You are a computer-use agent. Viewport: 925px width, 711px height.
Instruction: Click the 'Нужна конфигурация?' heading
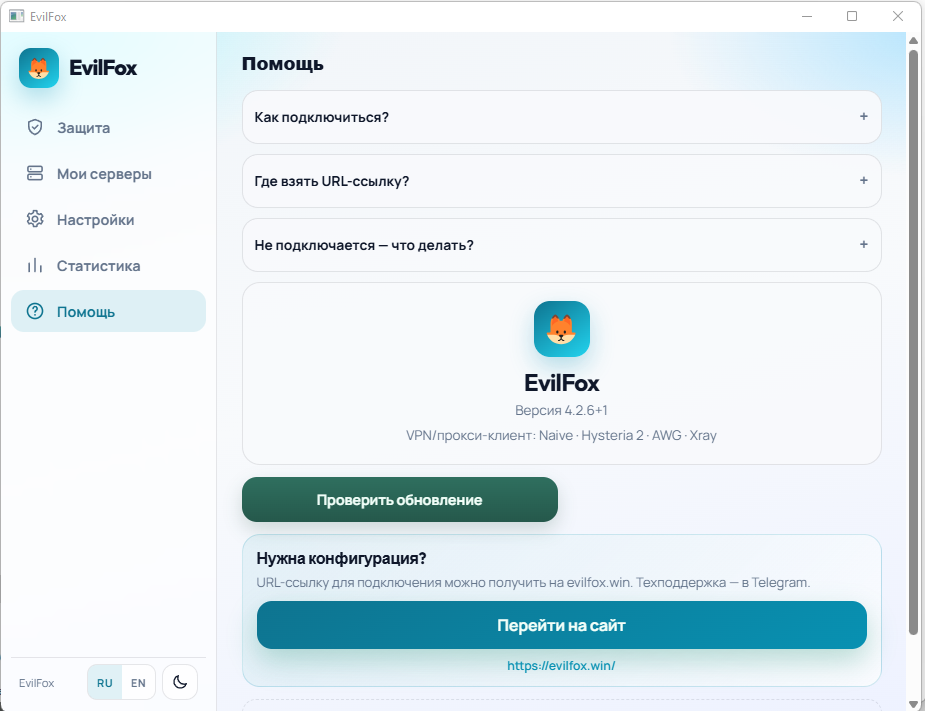(x=341, y=558)
